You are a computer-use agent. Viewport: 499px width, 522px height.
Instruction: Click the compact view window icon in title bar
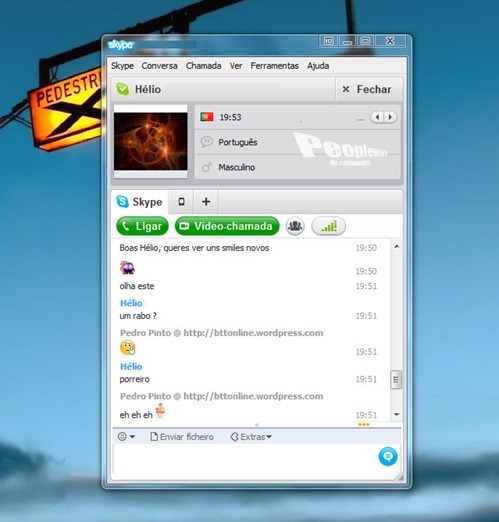(329, 41)
